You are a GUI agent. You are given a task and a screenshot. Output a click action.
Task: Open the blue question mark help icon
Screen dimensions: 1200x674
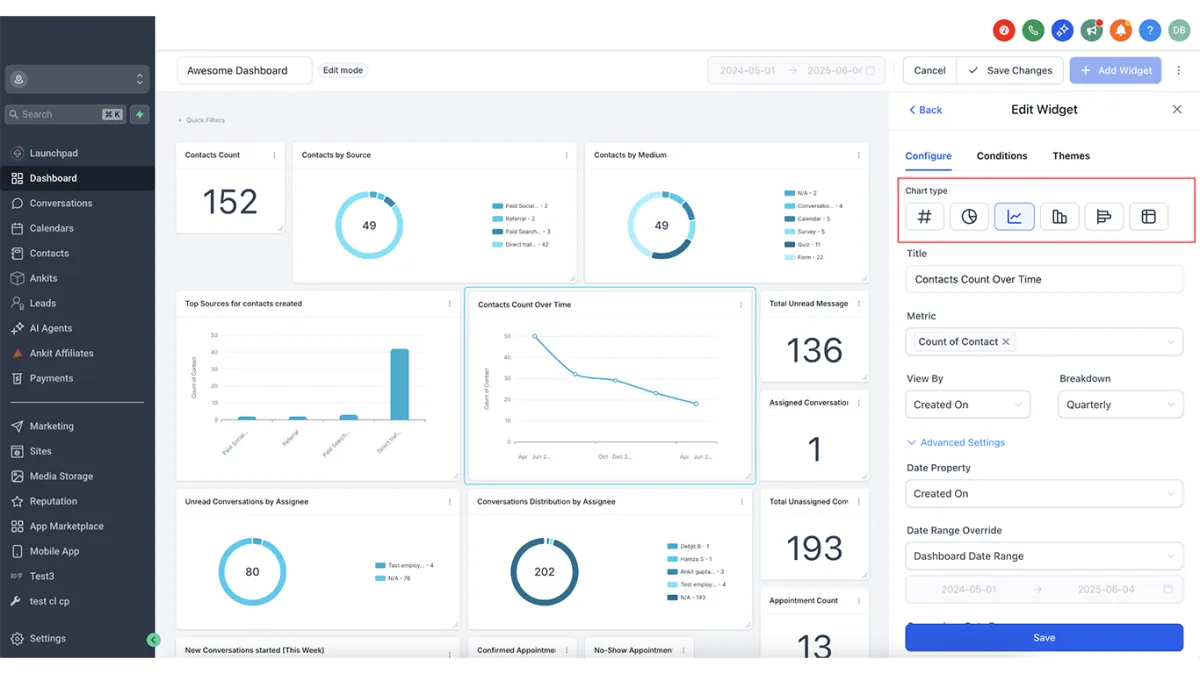1150,30
